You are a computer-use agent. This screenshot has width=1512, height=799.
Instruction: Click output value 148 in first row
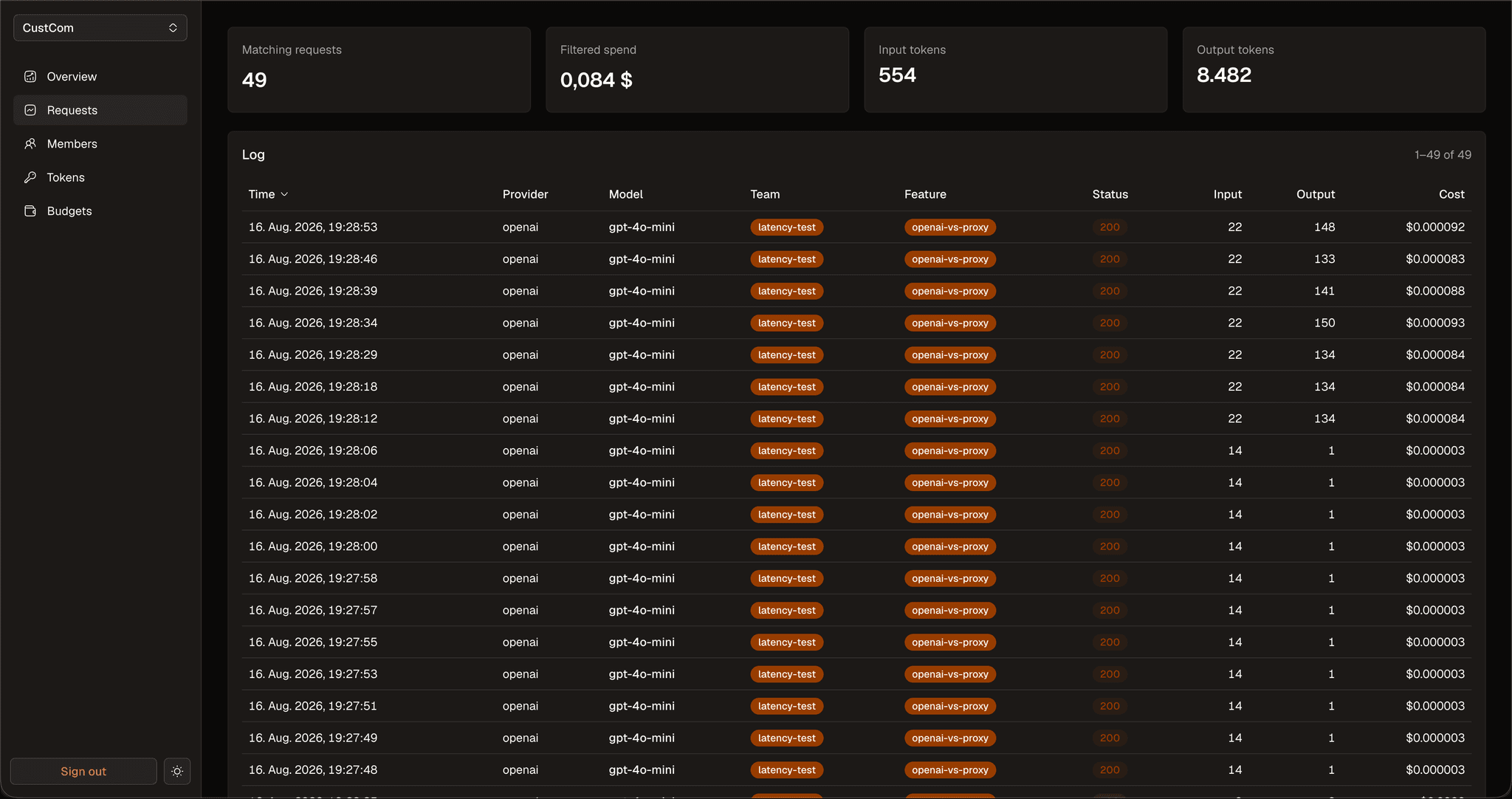point(1324,227)
